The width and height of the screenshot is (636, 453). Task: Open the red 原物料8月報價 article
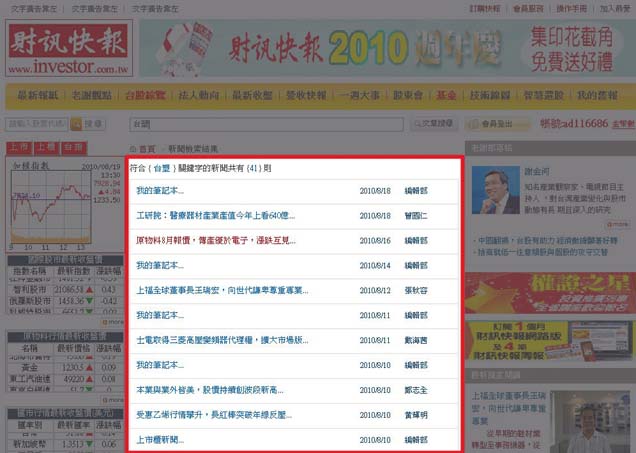(216, 240)
